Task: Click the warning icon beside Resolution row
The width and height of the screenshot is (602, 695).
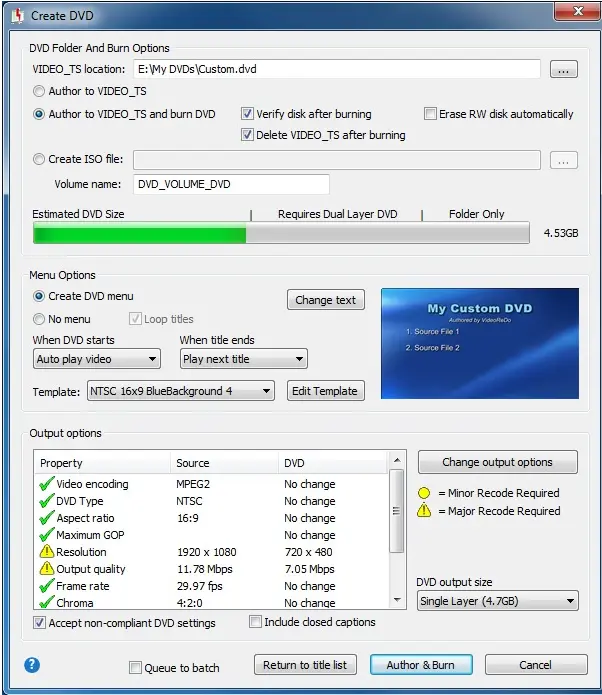Action: point(45,552)
